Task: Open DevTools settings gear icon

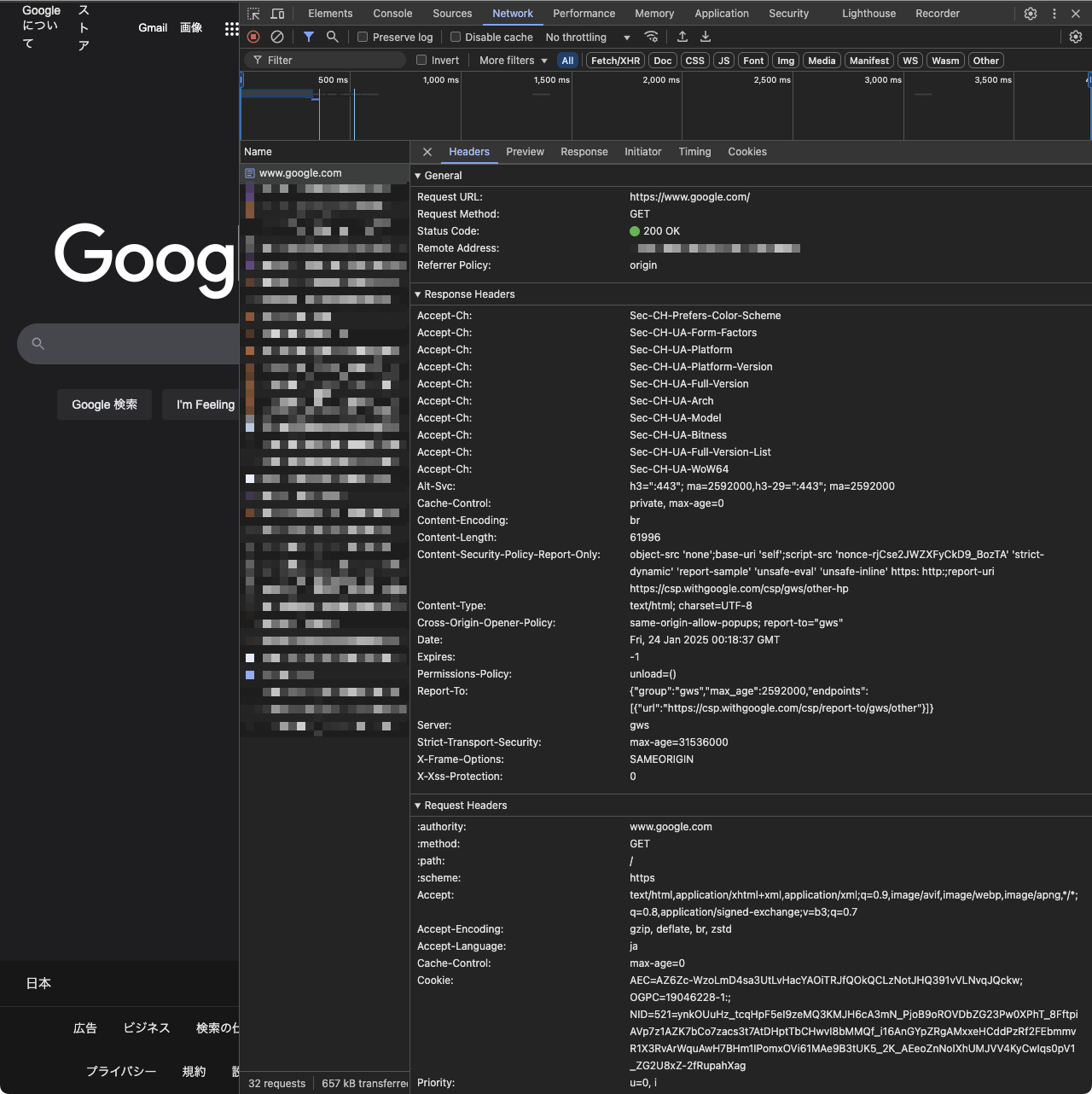Action: point(1031,14)
